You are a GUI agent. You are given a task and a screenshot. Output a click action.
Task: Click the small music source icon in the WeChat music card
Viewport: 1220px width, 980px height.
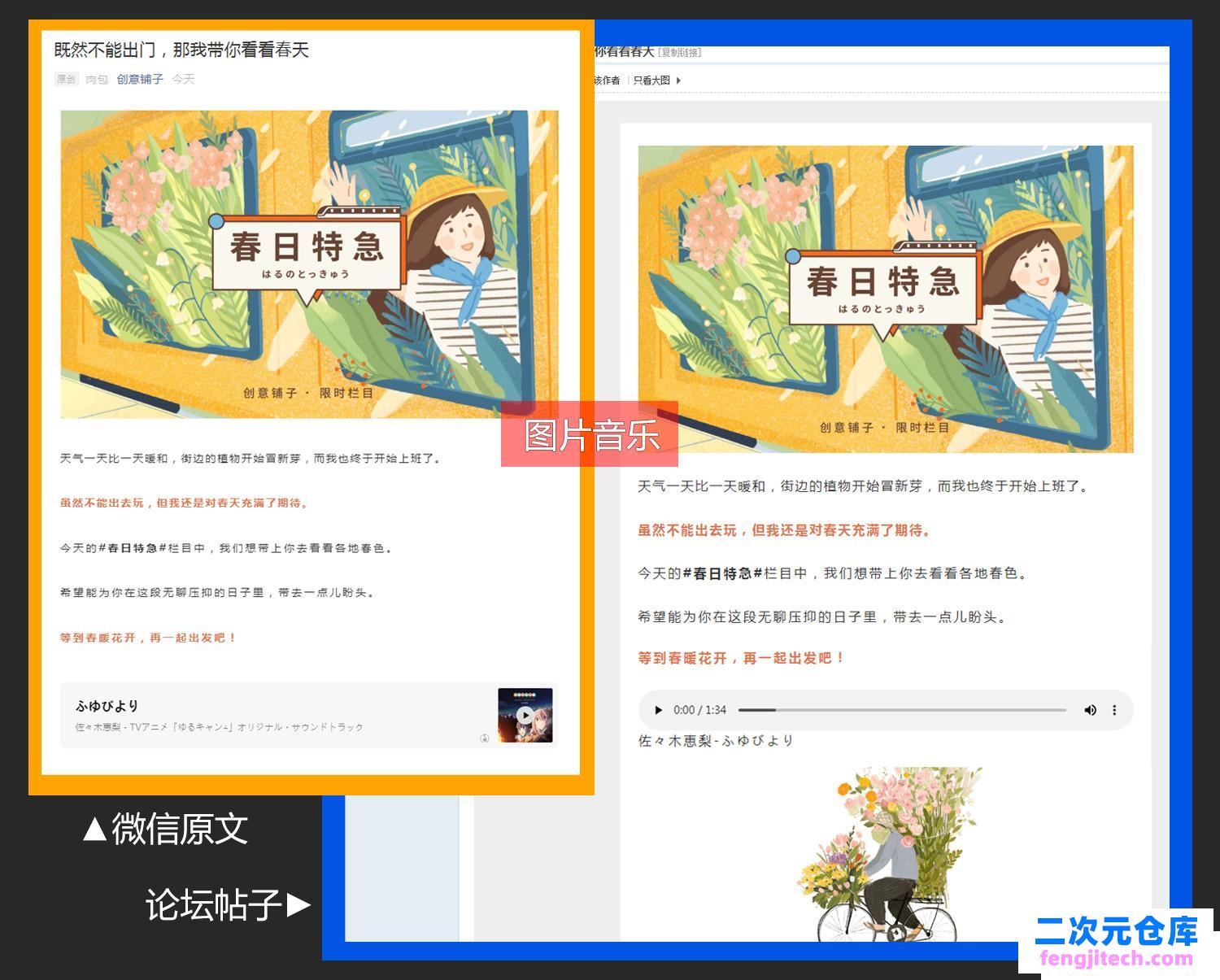pyautogui.click(x=484, y=738)
